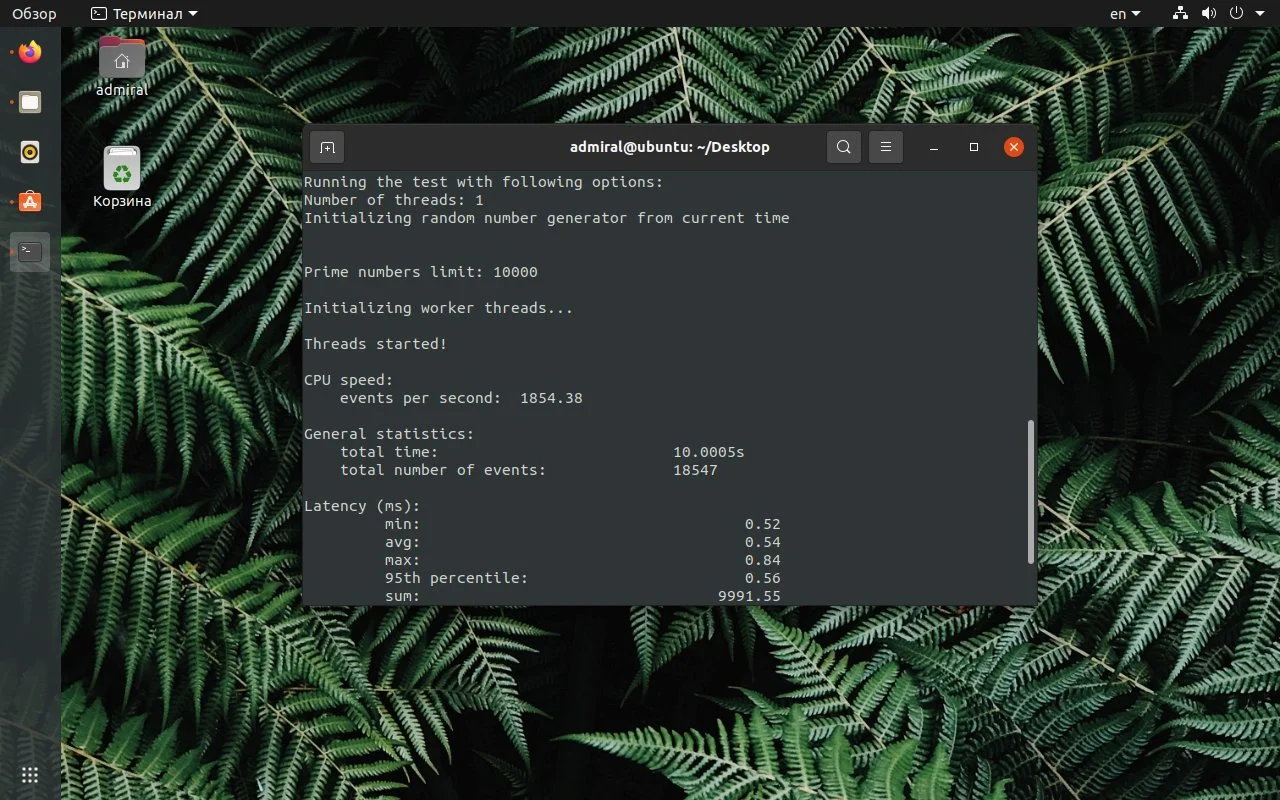The width and height of the screenshot is (1280, 800).
Task: Open the Корзина trash icon
Action: (x=122, y=177)
